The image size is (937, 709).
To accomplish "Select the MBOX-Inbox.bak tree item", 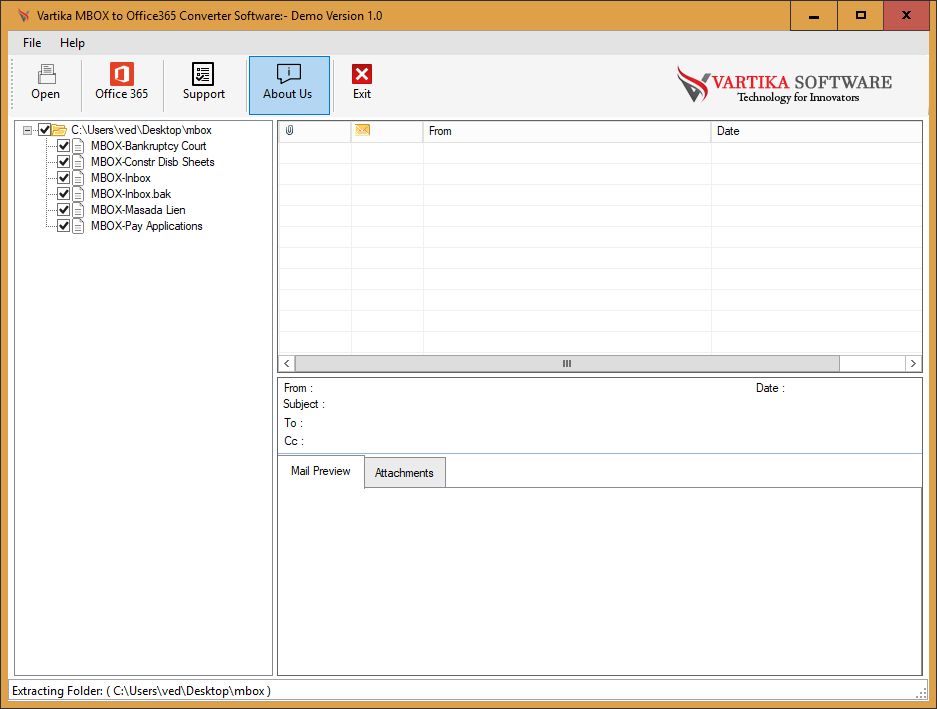I will click(131, 194).
